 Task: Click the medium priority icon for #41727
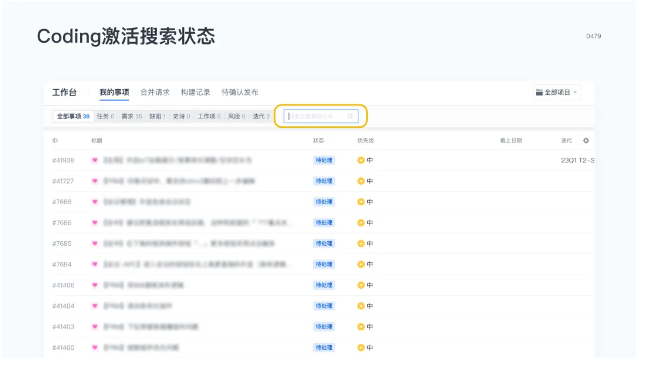pos(361,181)
